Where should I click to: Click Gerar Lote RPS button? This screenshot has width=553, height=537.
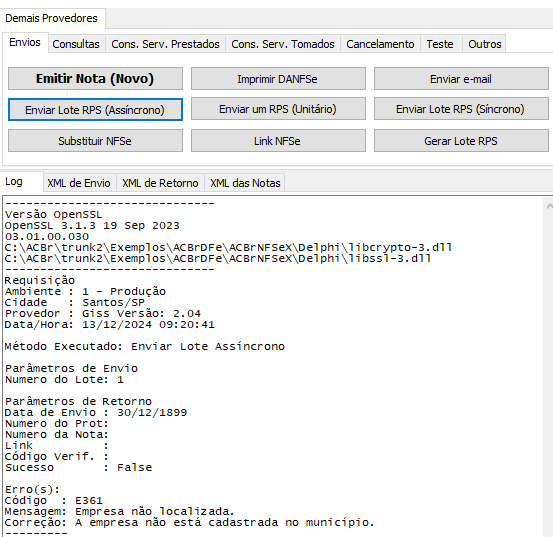[461, 141]
